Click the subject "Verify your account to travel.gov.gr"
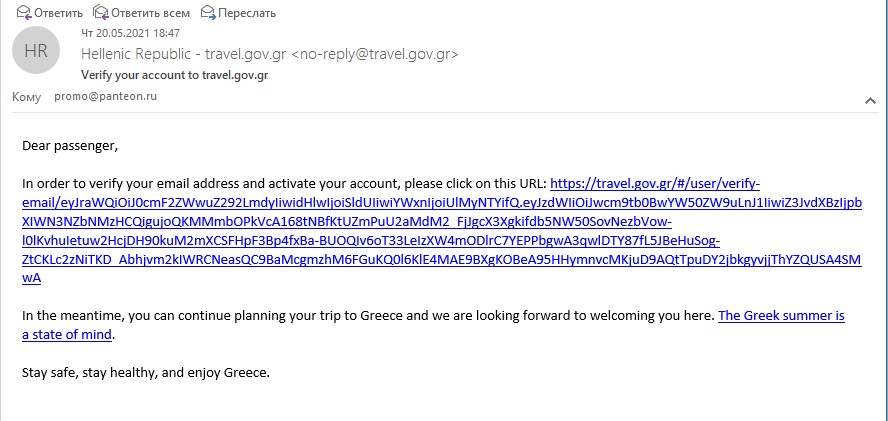 174,75
